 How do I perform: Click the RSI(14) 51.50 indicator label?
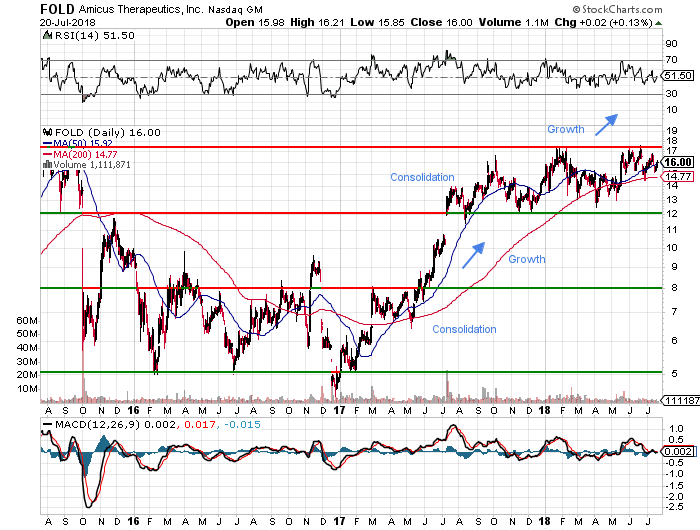click(x=95, y=35)
